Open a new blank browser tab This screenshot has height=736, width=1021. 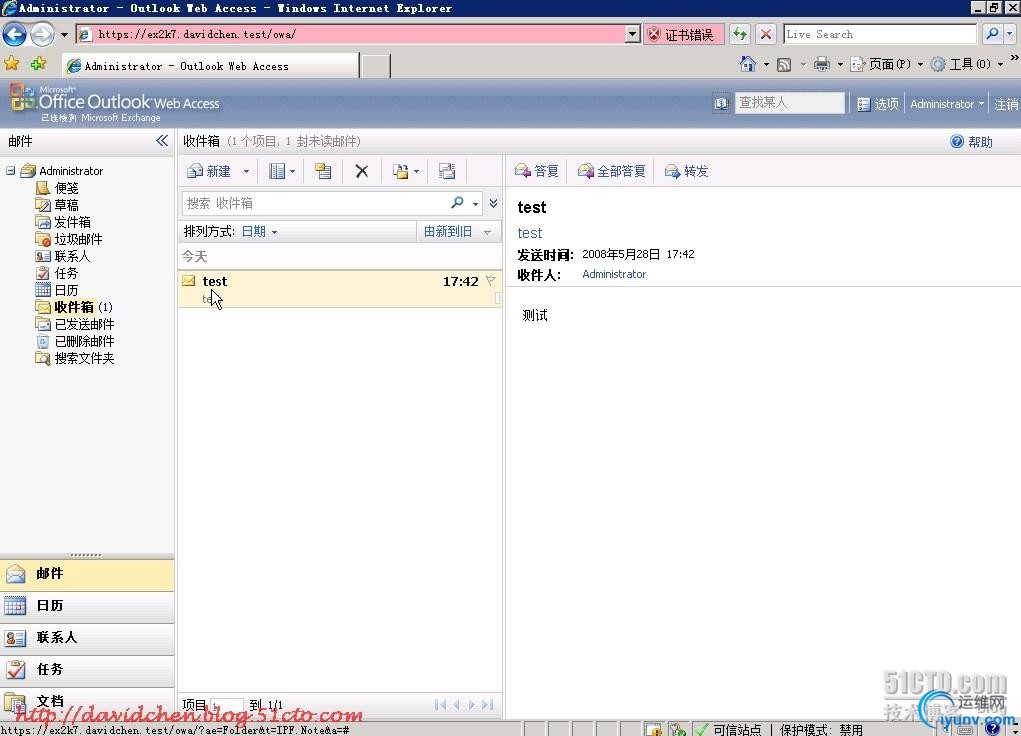pyautogui.click(x=376, y=66)
